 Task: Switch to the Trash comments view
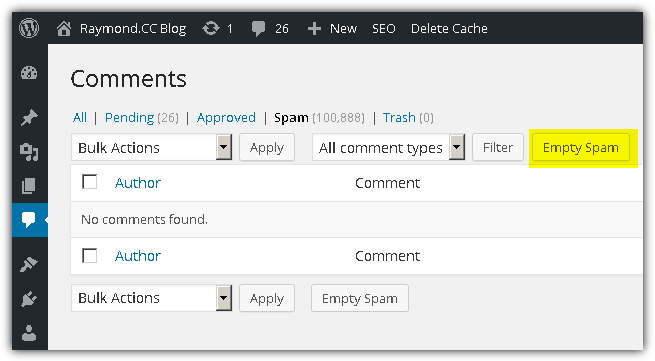pos(399,118)
